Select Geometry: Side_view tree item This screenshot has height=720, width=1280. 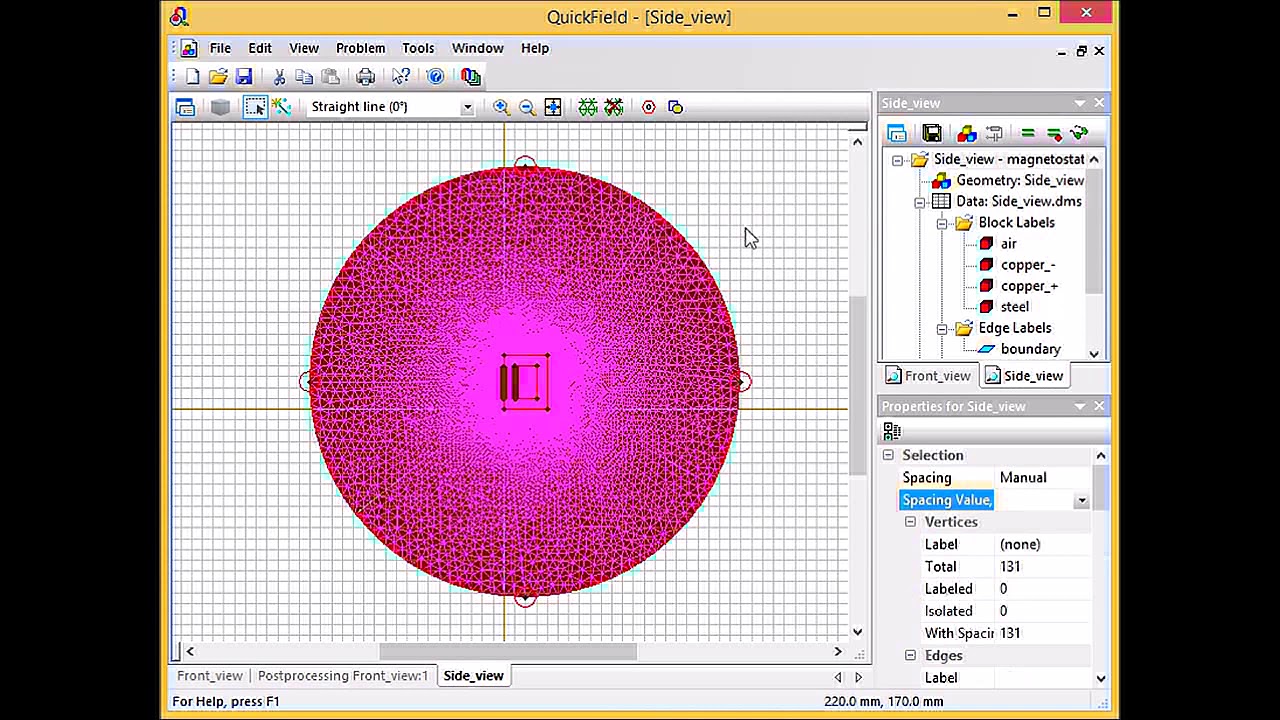[1020, 181]
